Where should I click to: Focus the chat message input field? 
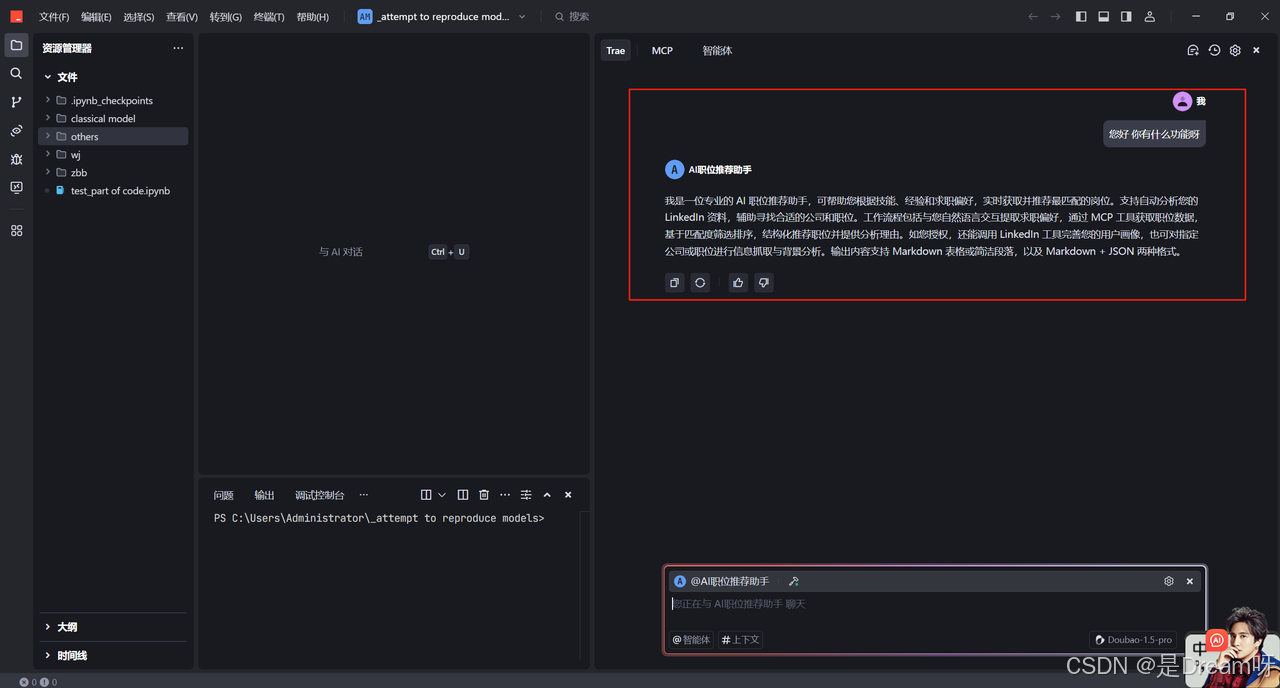[934, 605]
